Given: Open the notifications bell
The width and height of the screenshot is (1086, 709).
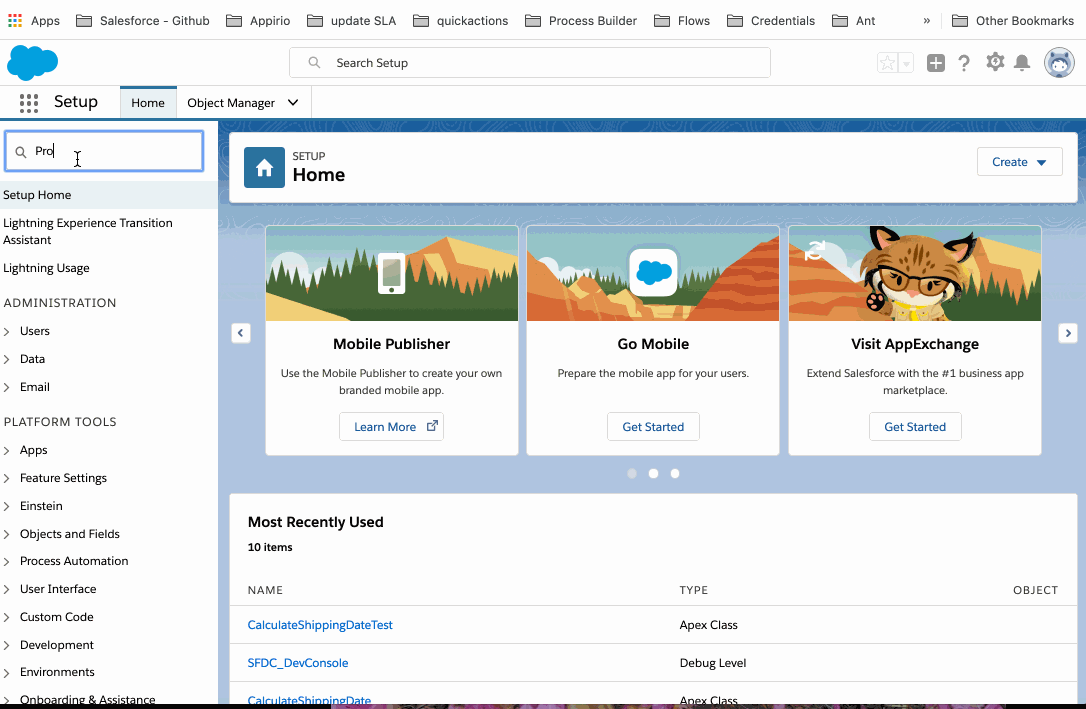Looking at the screenshot, I should (1022, 63).
